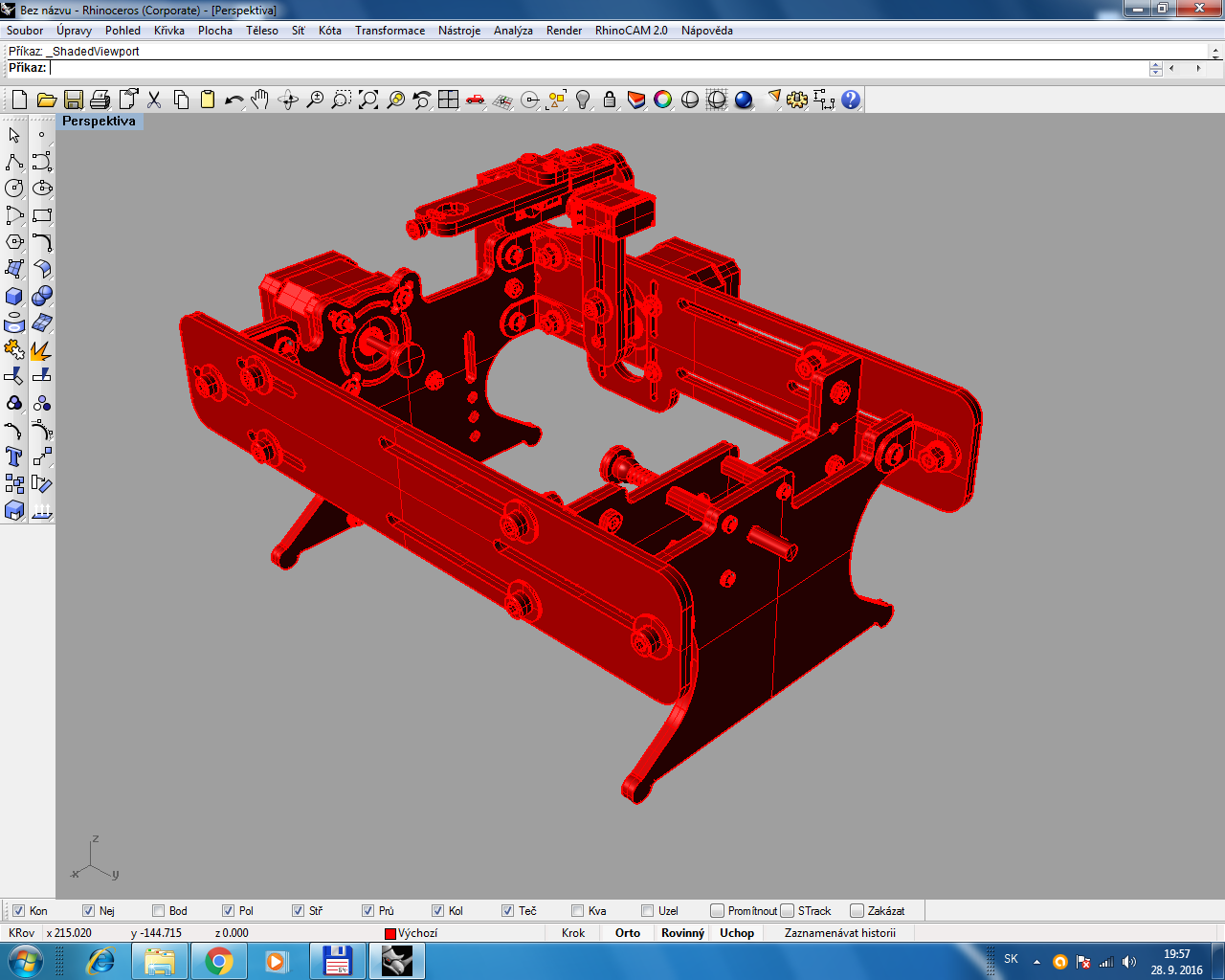
Task: Enable the Bod osnap checkbox
Action: click(159, 910)
